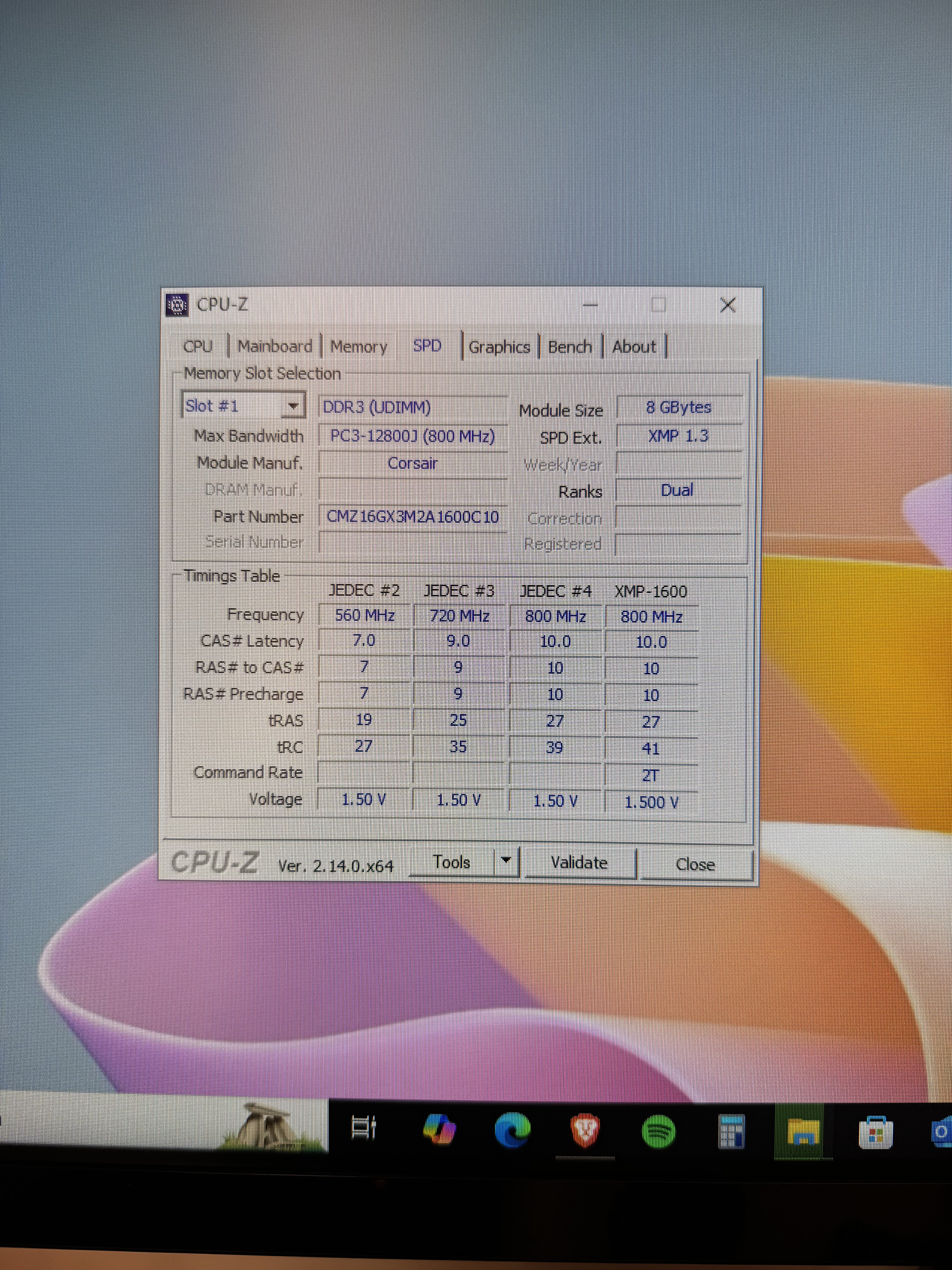Open the CPU tab
Screen dimensions: 952x1270
tap(198, 347)
